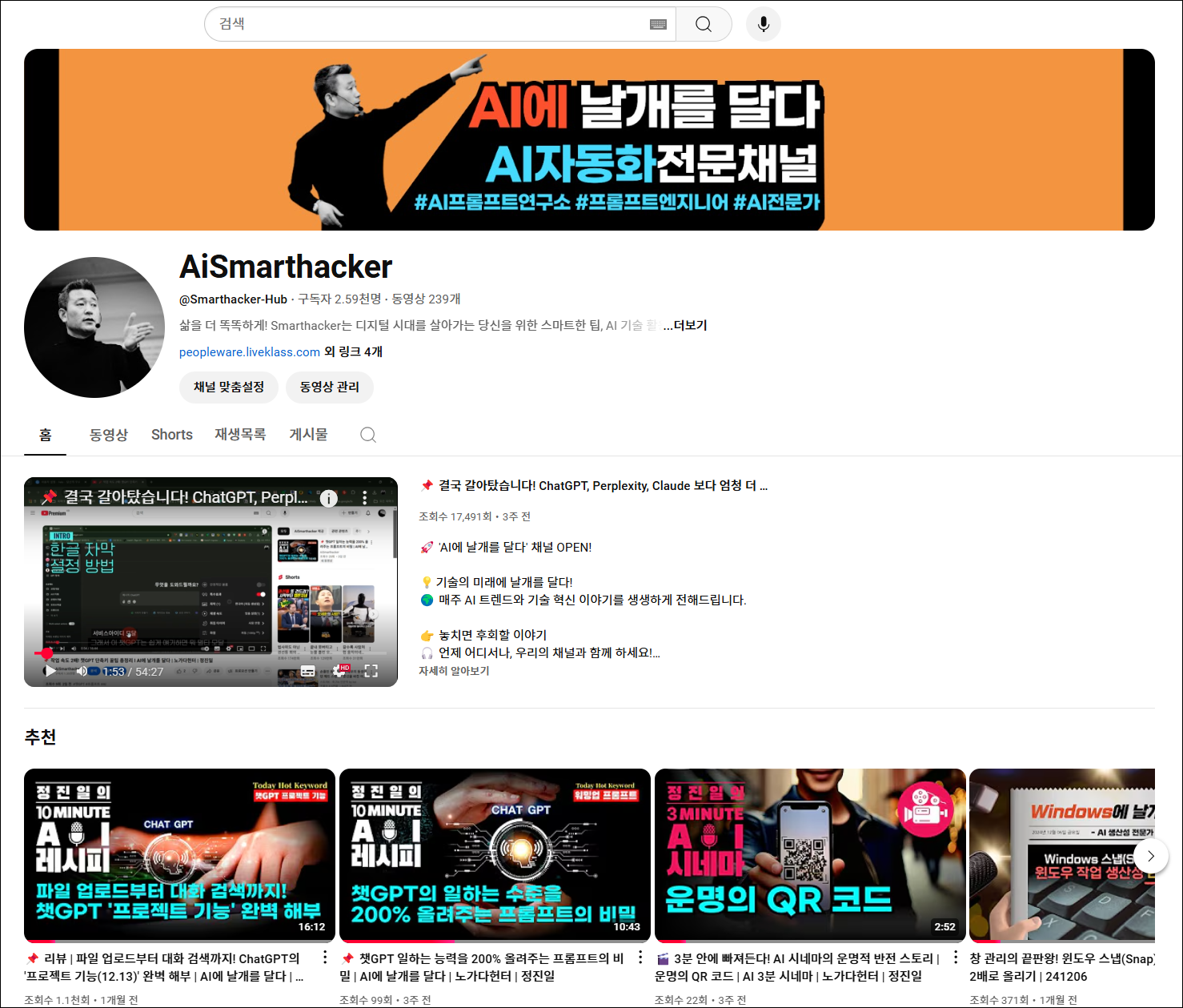Click title '창 관리의 끝판왕! 윈도우 스냅'
This screenshot has height=1008, width=1183.
[x=1062, y=967]
